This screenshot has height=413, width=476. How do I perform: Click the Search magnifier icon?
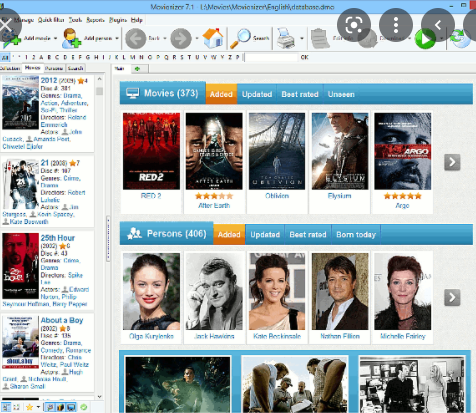pos(240,38)
